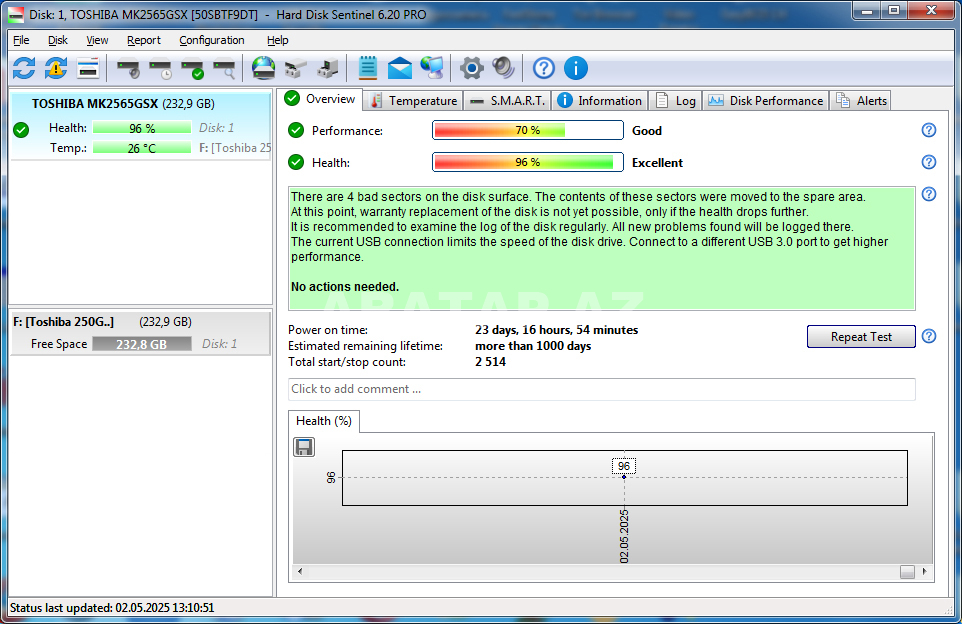The width and height of the screenshot is (962, 624).
Task: Click help icon next to Performance bar
Action: 929,130
